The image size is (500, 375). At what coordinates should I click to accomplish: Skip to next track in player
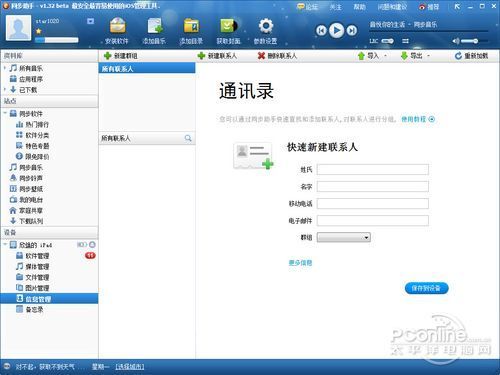[352, 31]
